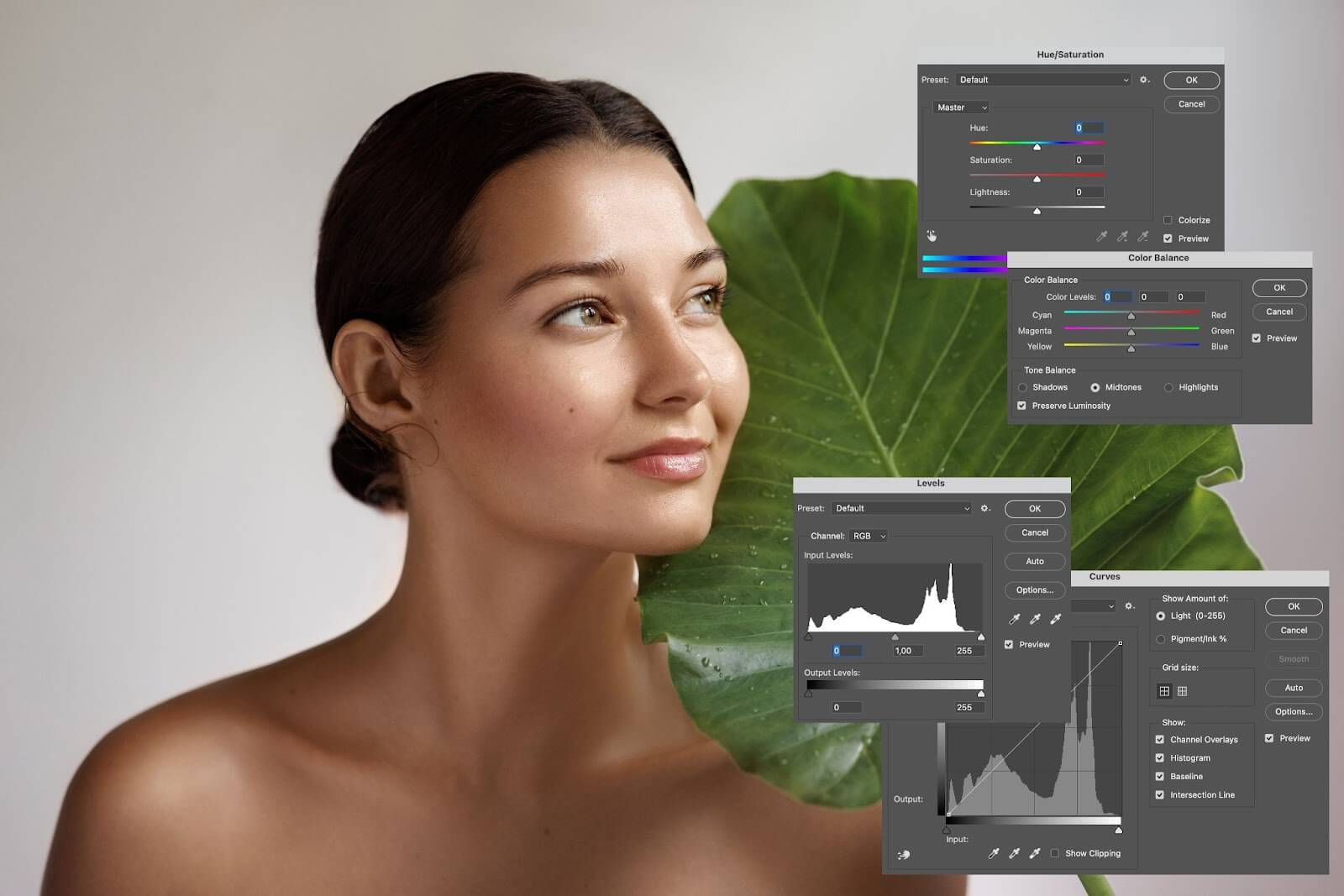
Task: Pick the first eyedropper in Hue/Saturation
Action: 1101,237
